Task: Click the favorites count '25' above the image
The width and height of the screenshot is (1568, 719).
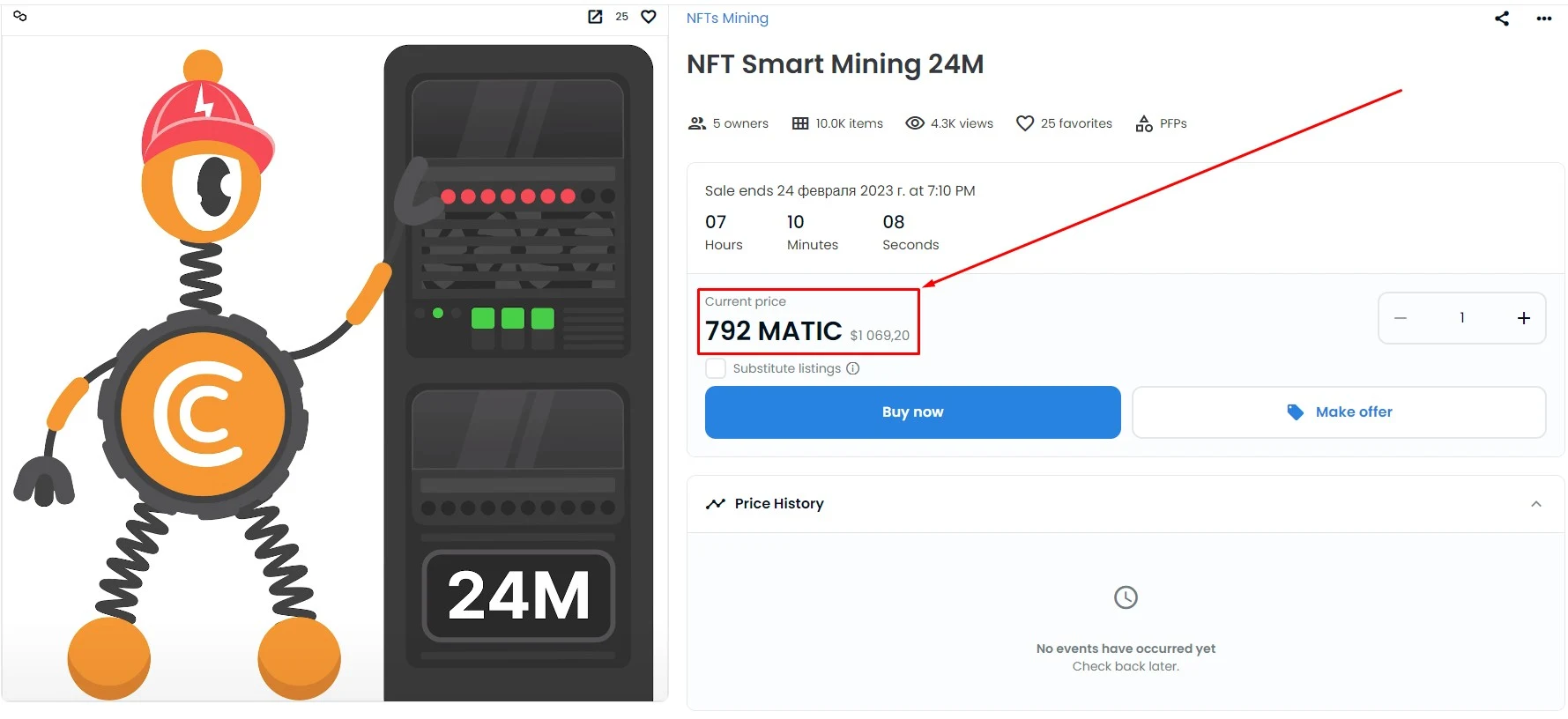Action: 621,17
